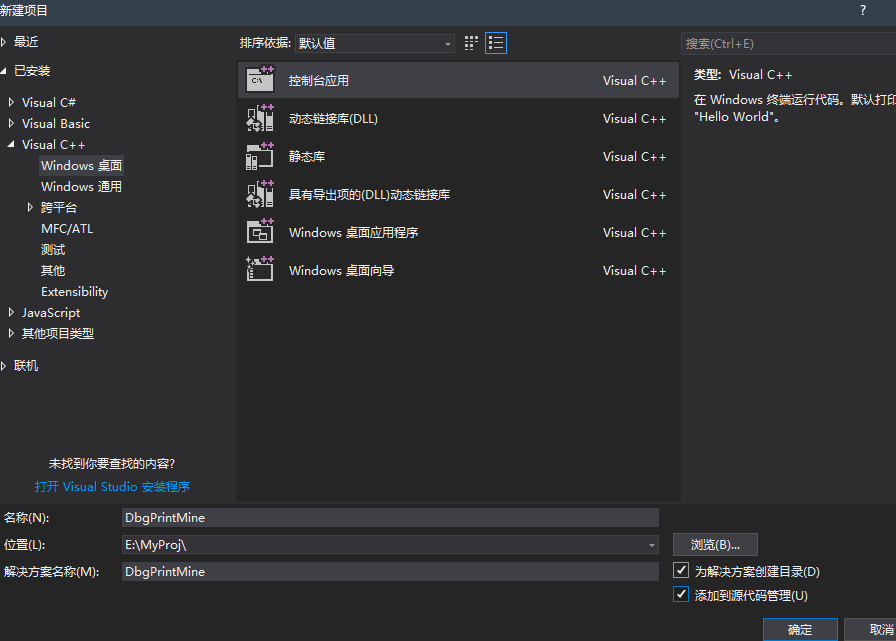Click the Windows 桌面应用程序 template icon
This screenshot has height=641, width=896.
(260, 233)
